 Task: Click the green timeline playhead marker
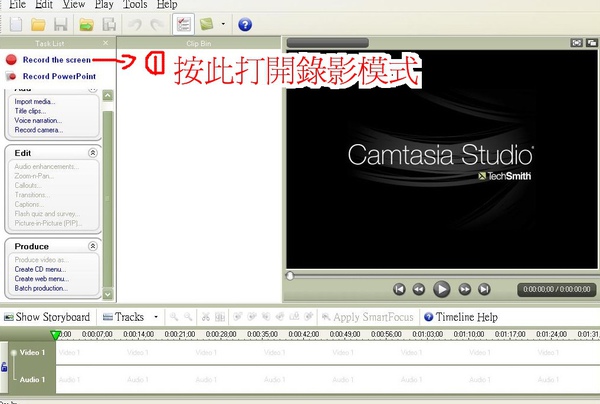click(55, 335)
